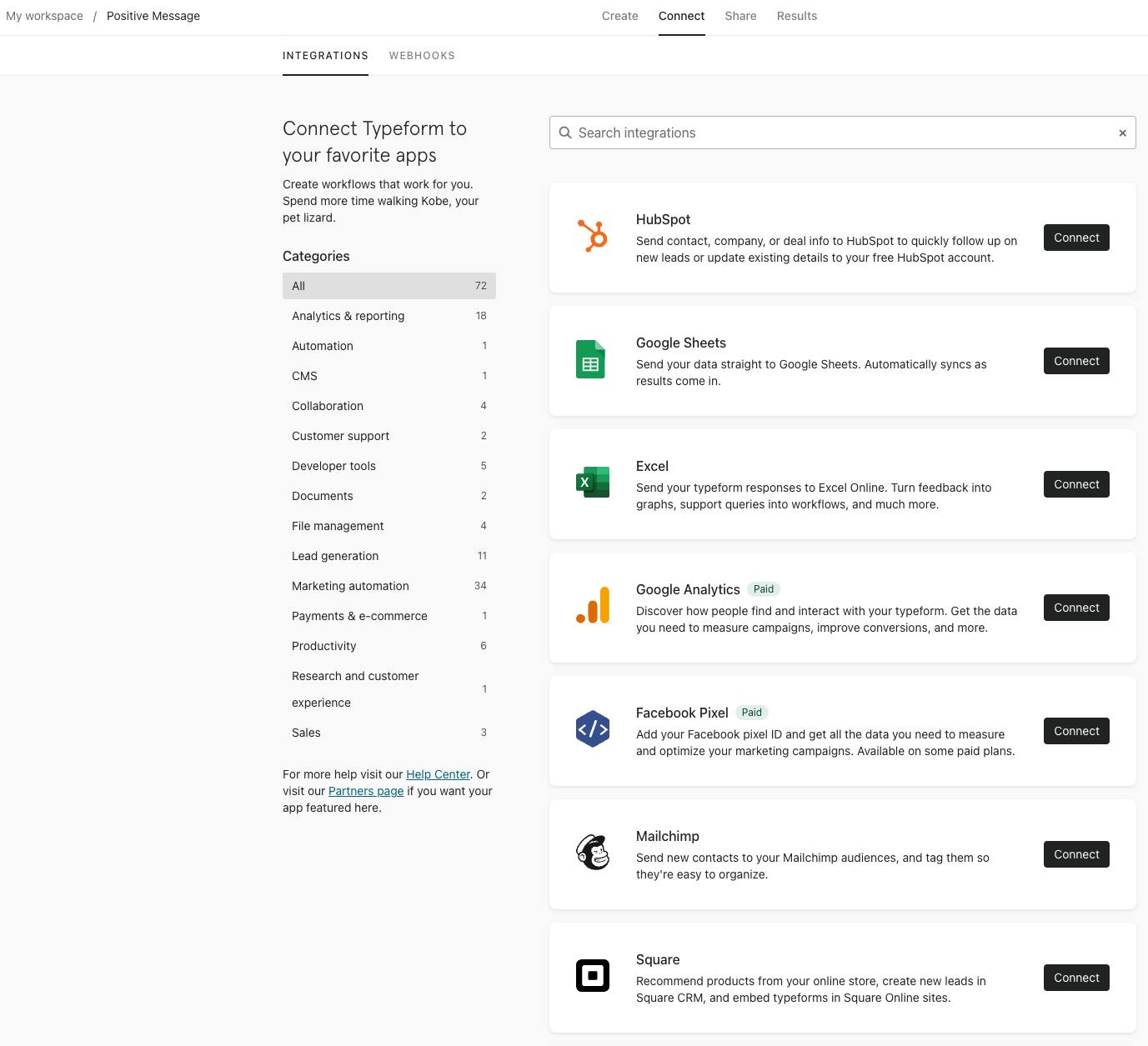Click the Facebook Pixel code icon

pyautogui.click(x=593, y=729)
